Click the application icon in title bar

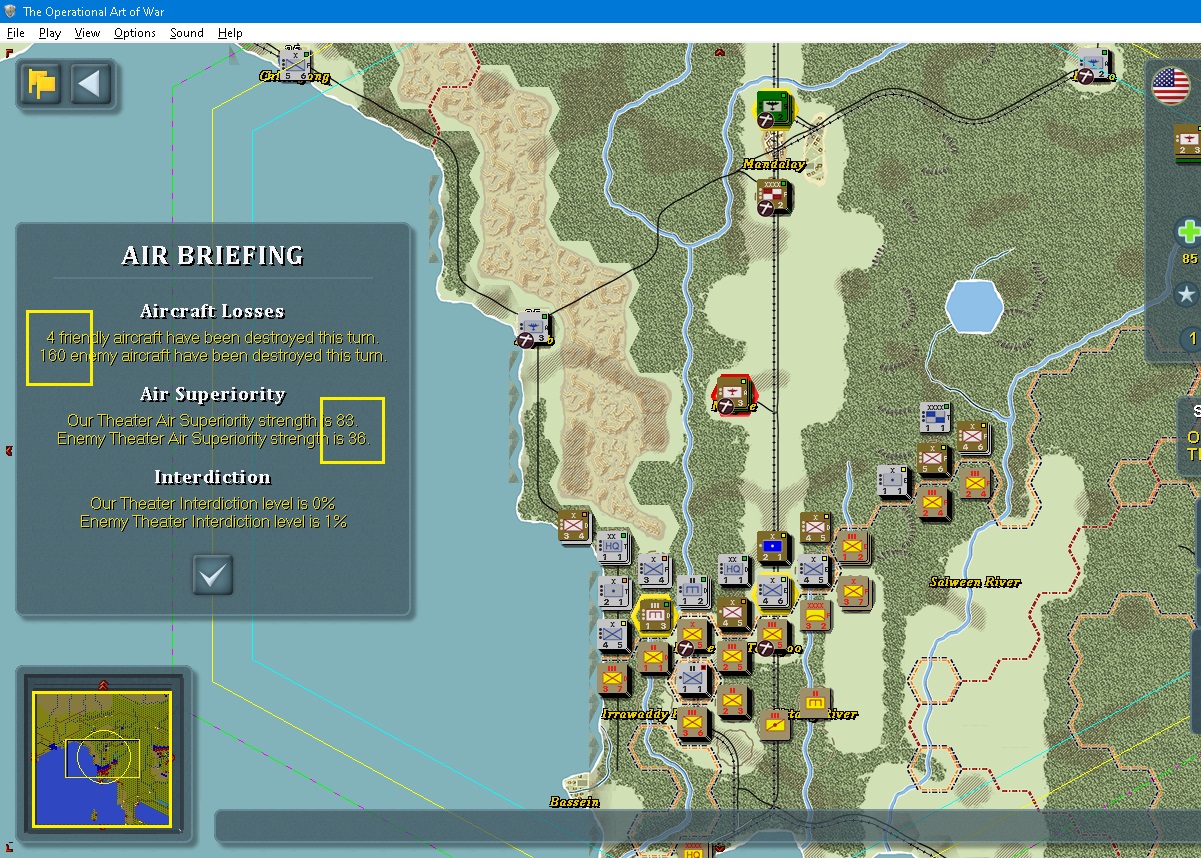tap(11, 11)
